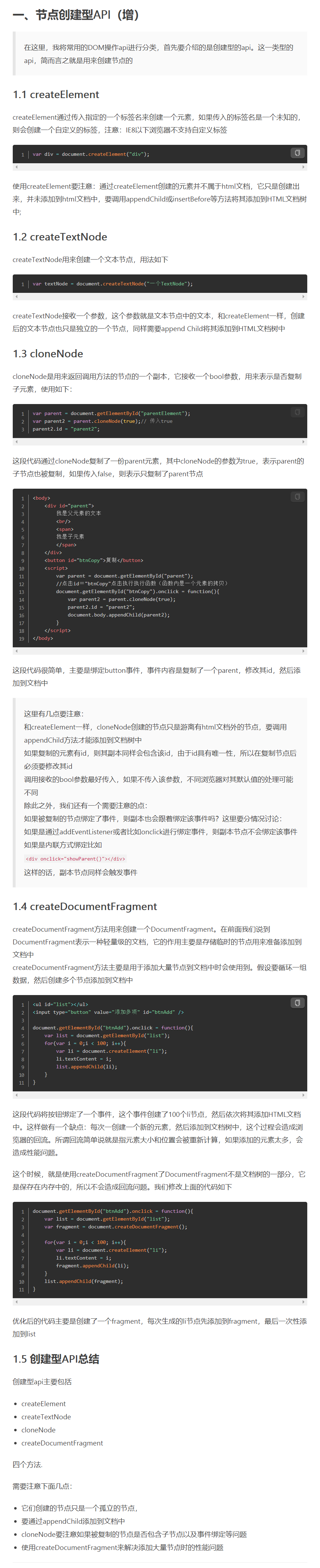Screen dimensions: 320x1568
Task: Click the intro quote starting 在这里，我将常用的DOM操作api
Action: pyautogui.click(x=159, y=53)
